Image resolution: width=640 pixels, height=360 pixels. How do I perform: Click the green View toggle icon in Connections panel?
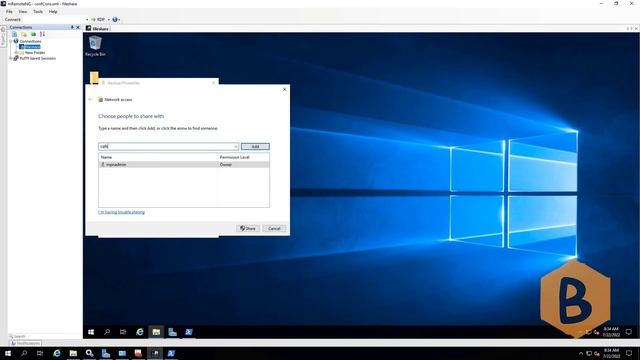(x=33, y=34)
